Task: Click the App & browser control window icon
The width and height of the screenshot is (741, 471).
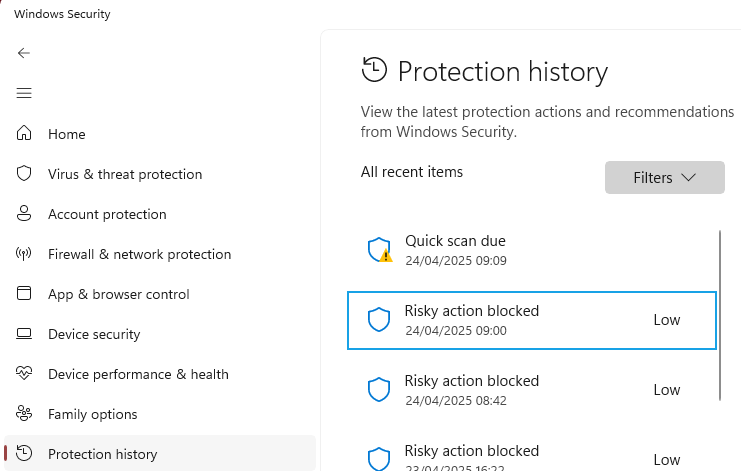Action: tap(24, 293)
